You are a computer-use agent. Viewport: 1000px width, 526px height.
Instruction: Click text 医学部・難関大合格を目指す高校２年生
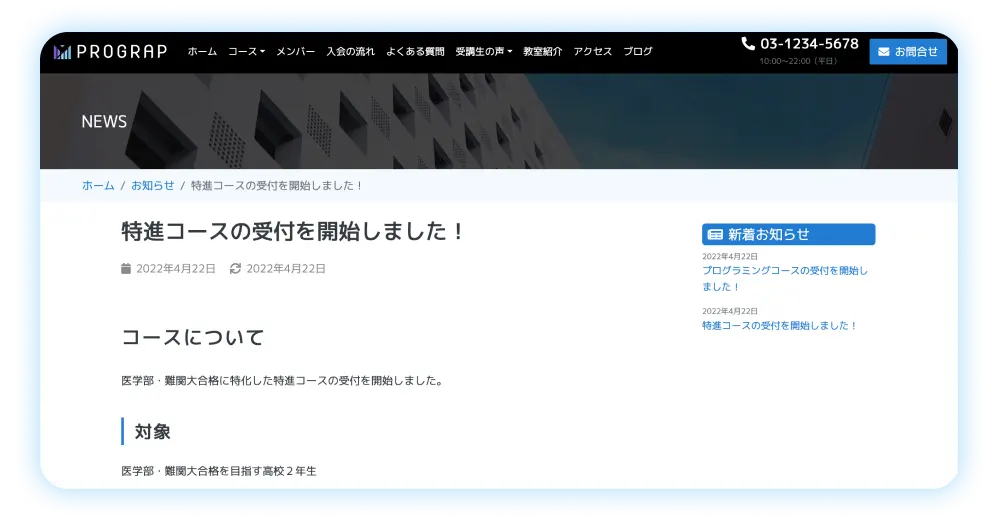click(x=219, y=471)
